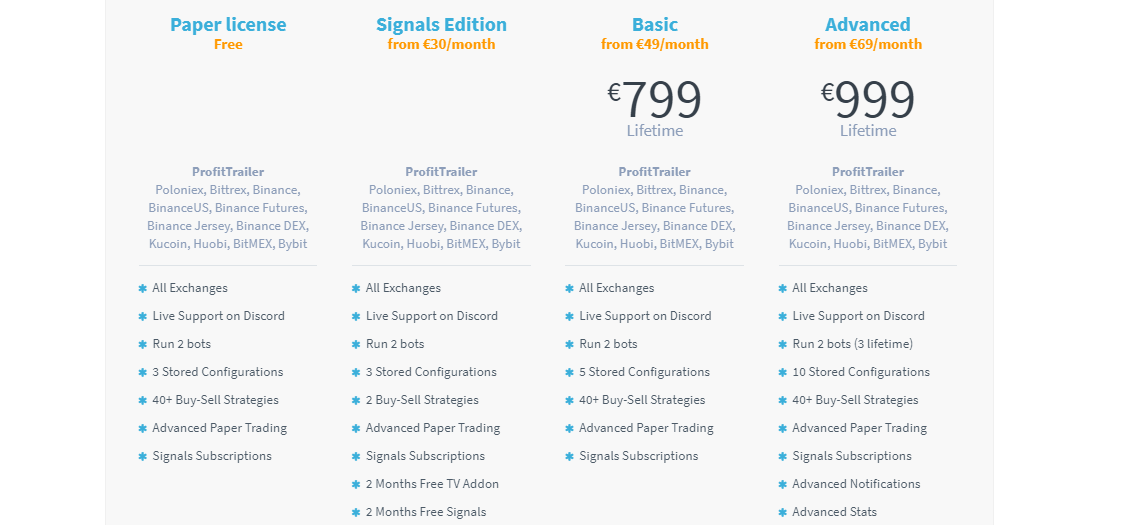The width and height of the screenshot is (1145, 525).
Task: Click asterisk icon beside Advanced Notifications
Action: tap(783, 484)
